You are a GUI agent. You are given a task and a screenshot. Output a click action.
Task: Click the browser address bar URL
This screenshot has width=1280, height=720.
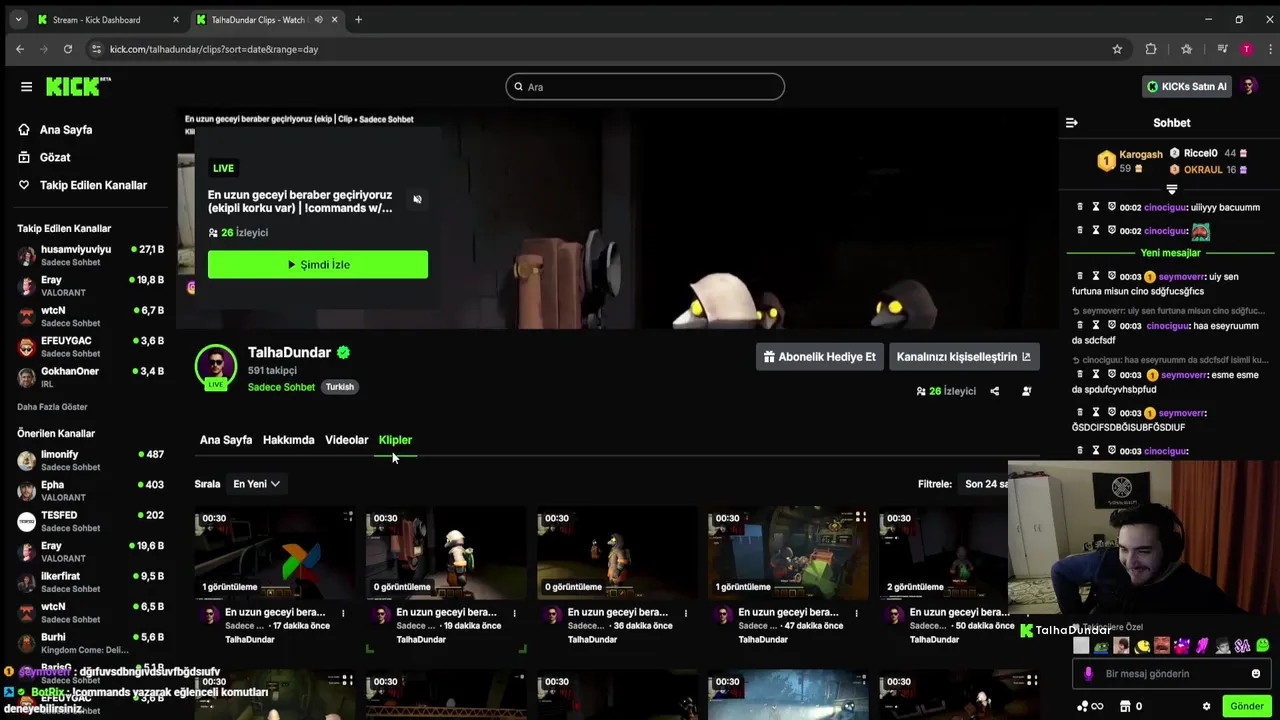(214, 49)
